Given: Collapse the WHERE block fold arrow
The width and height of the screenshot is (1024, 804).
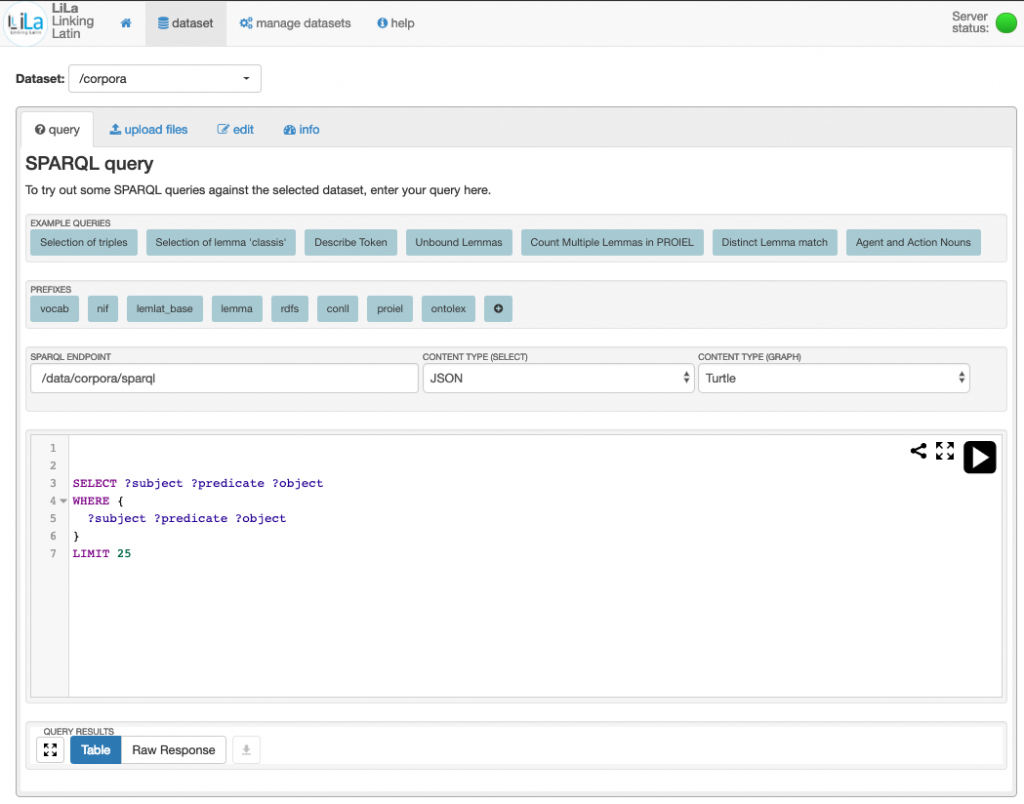Looking at the screenshot, I should coord(63,501).
